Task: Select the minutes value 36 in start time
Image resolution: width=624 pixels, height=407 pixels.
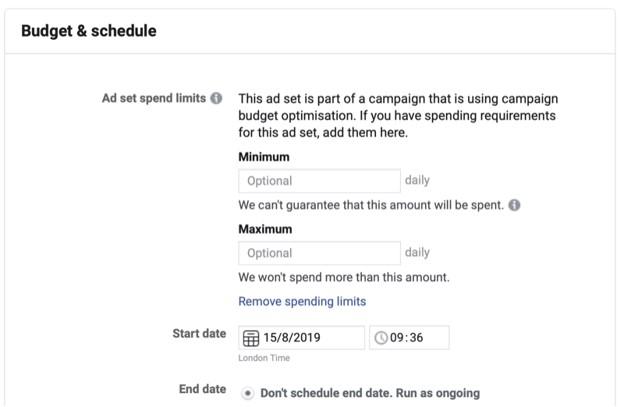Action: (415, 338)
